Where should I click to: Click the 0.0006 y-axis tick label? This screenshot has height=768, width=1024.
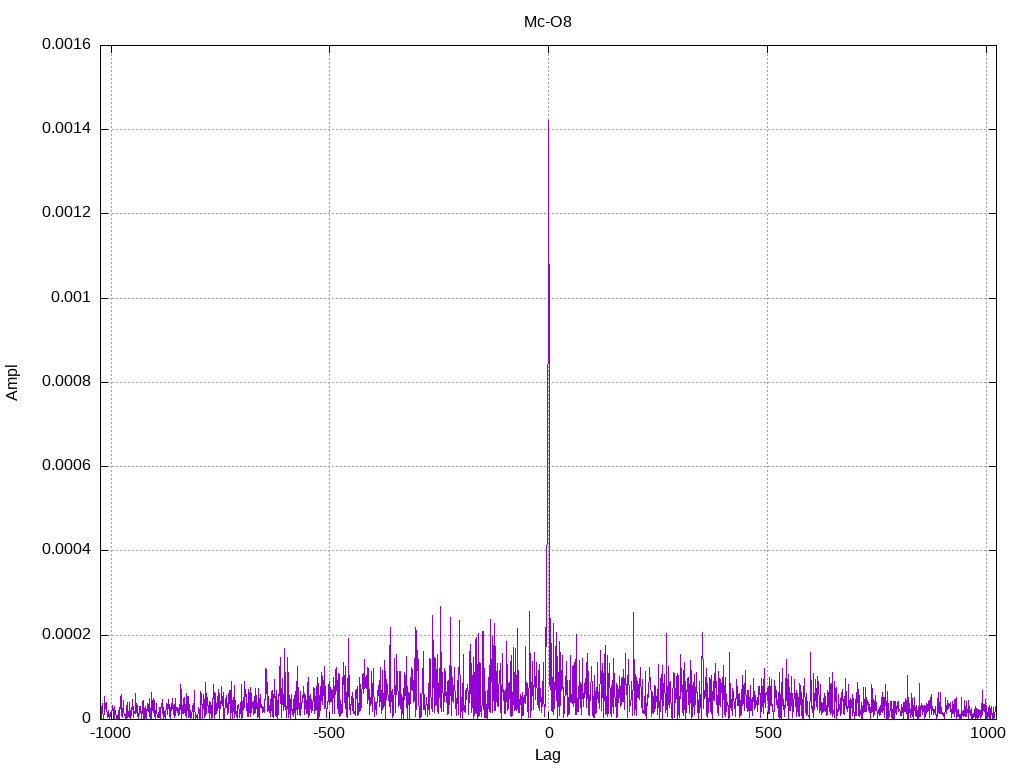coord(66,466)
